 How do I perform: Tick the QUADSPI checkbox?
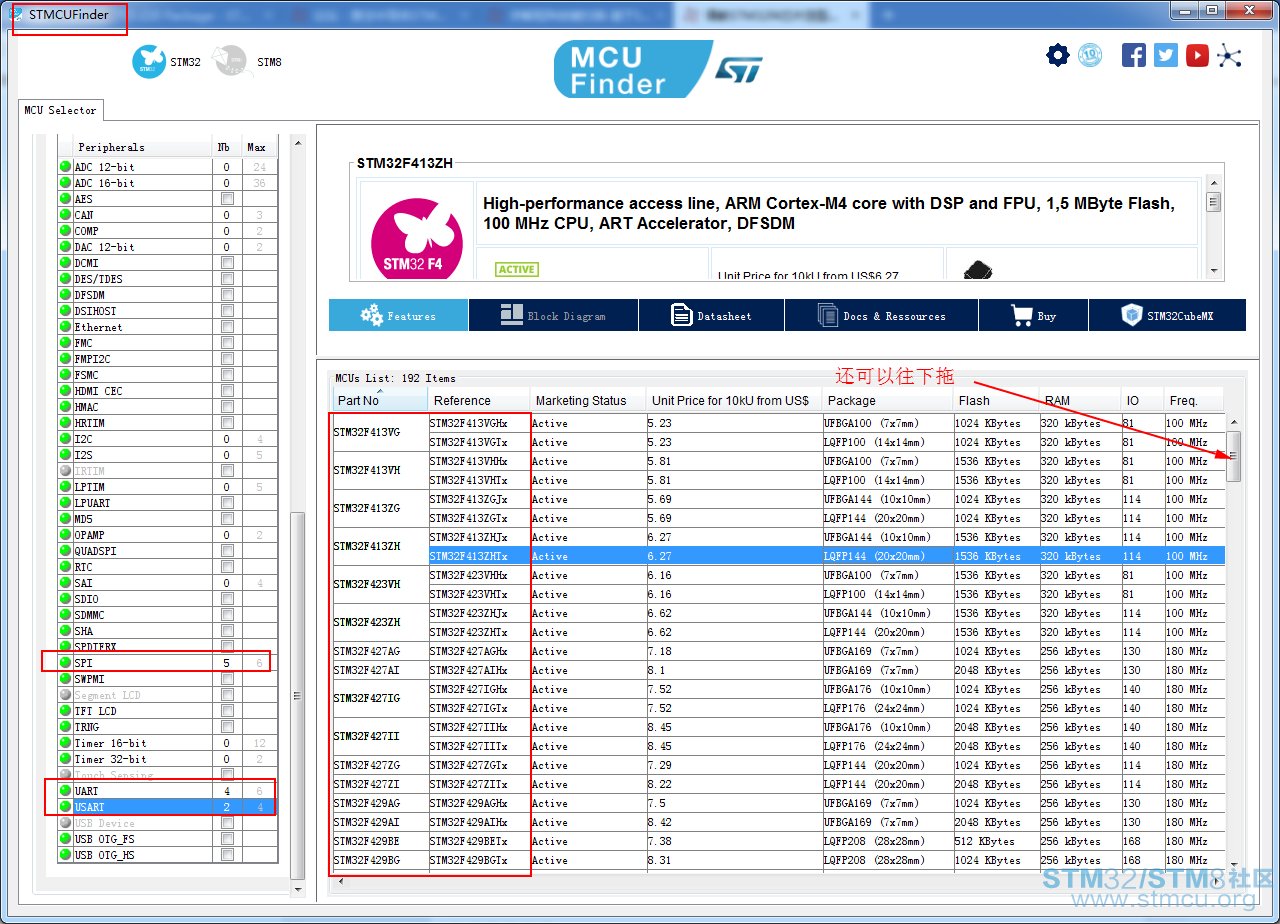coord(227,551)
